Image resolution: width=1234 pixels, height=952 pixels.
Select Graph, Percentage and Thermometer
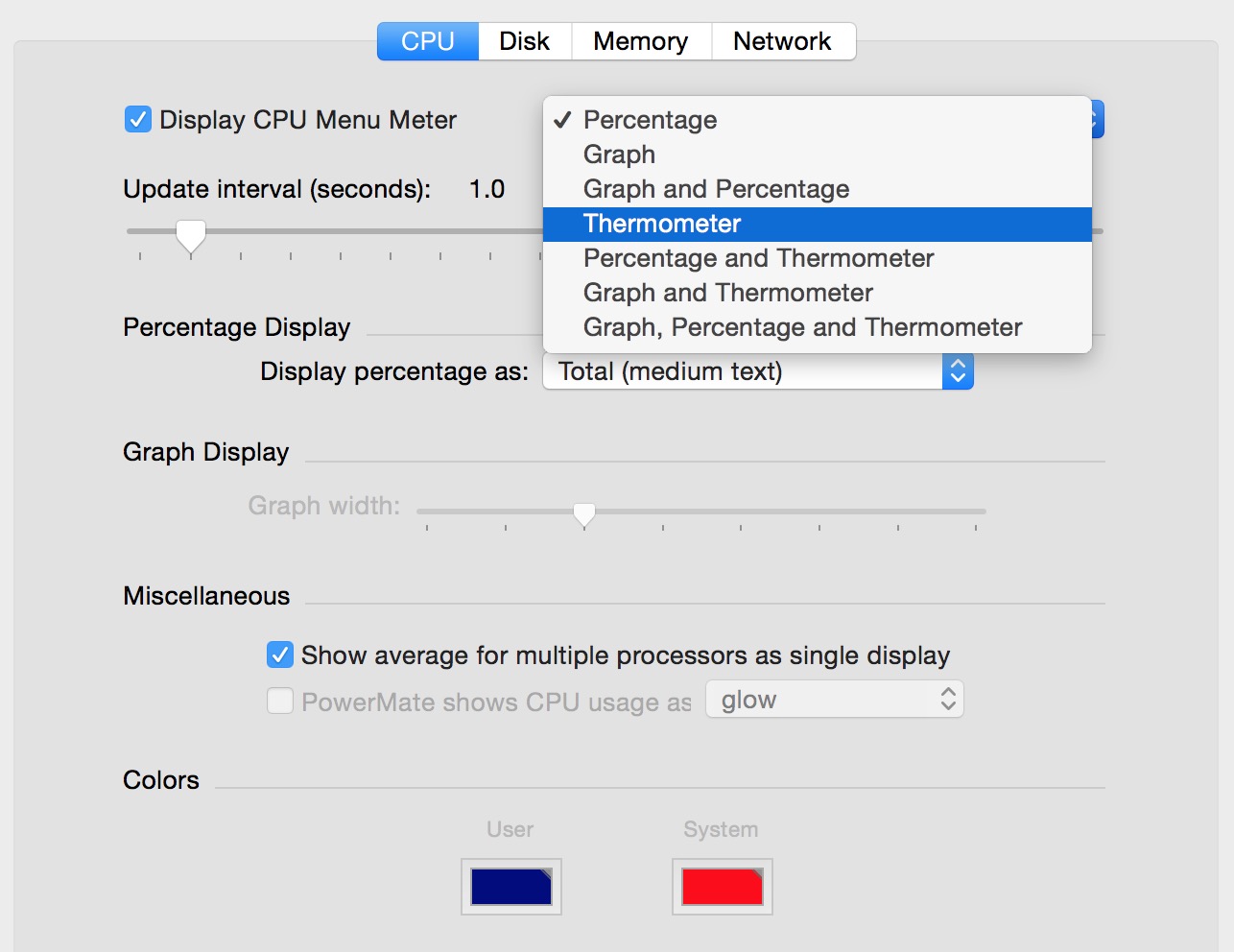[x=802, y=327]
